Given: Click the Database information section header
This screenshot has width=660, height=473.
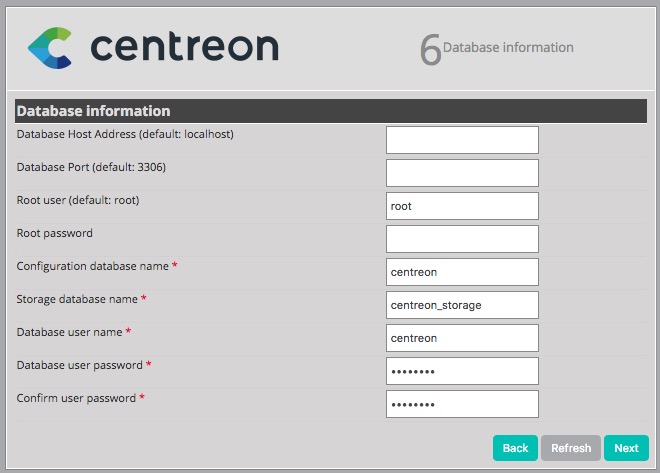Looking at the screenshot, I should click(93, 111).
